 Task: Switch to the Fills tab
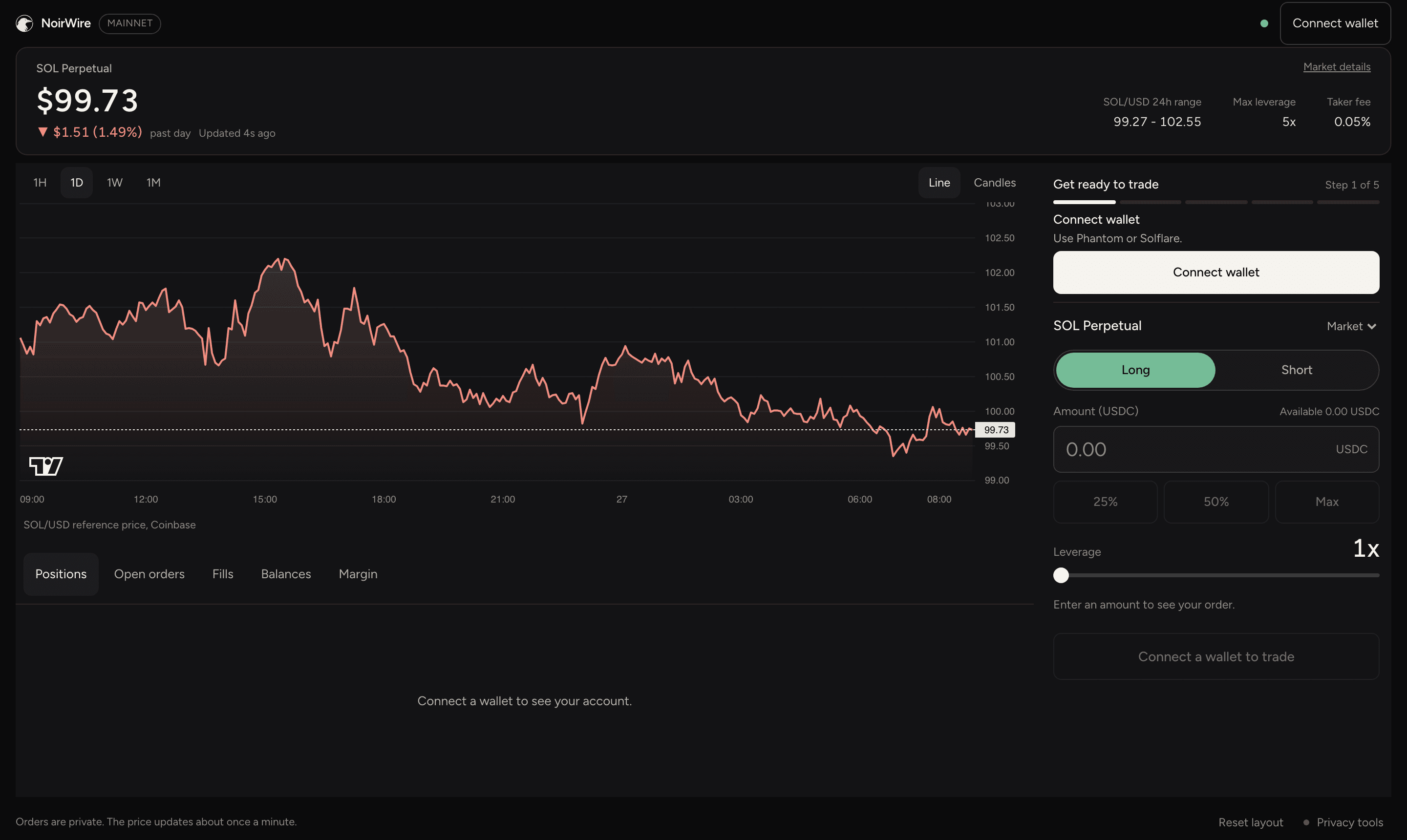[222, 574]
